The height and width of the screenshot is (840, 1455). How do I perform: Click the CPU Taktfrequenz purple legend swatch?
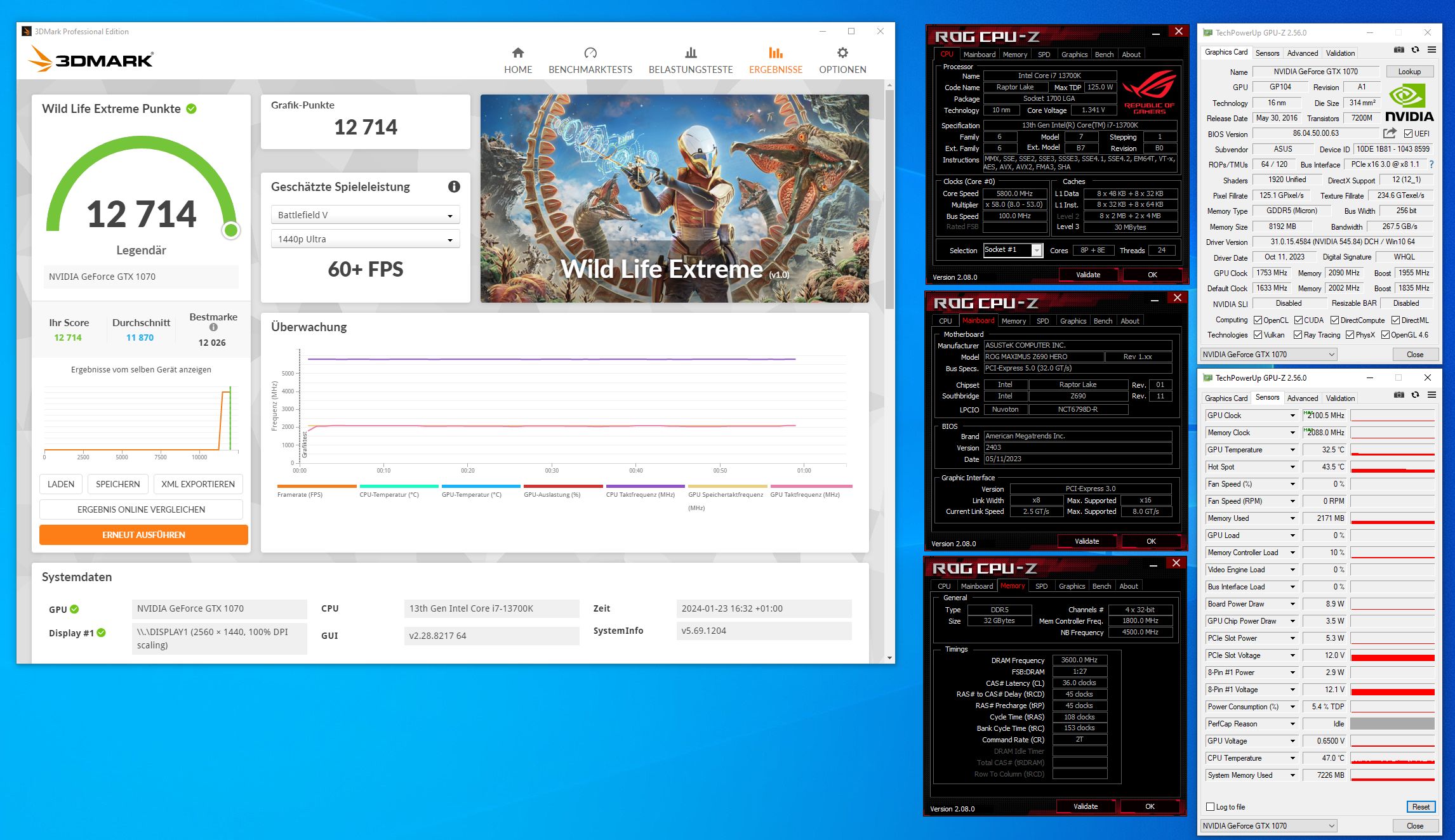pyautogui.click(x=646, y=487)
